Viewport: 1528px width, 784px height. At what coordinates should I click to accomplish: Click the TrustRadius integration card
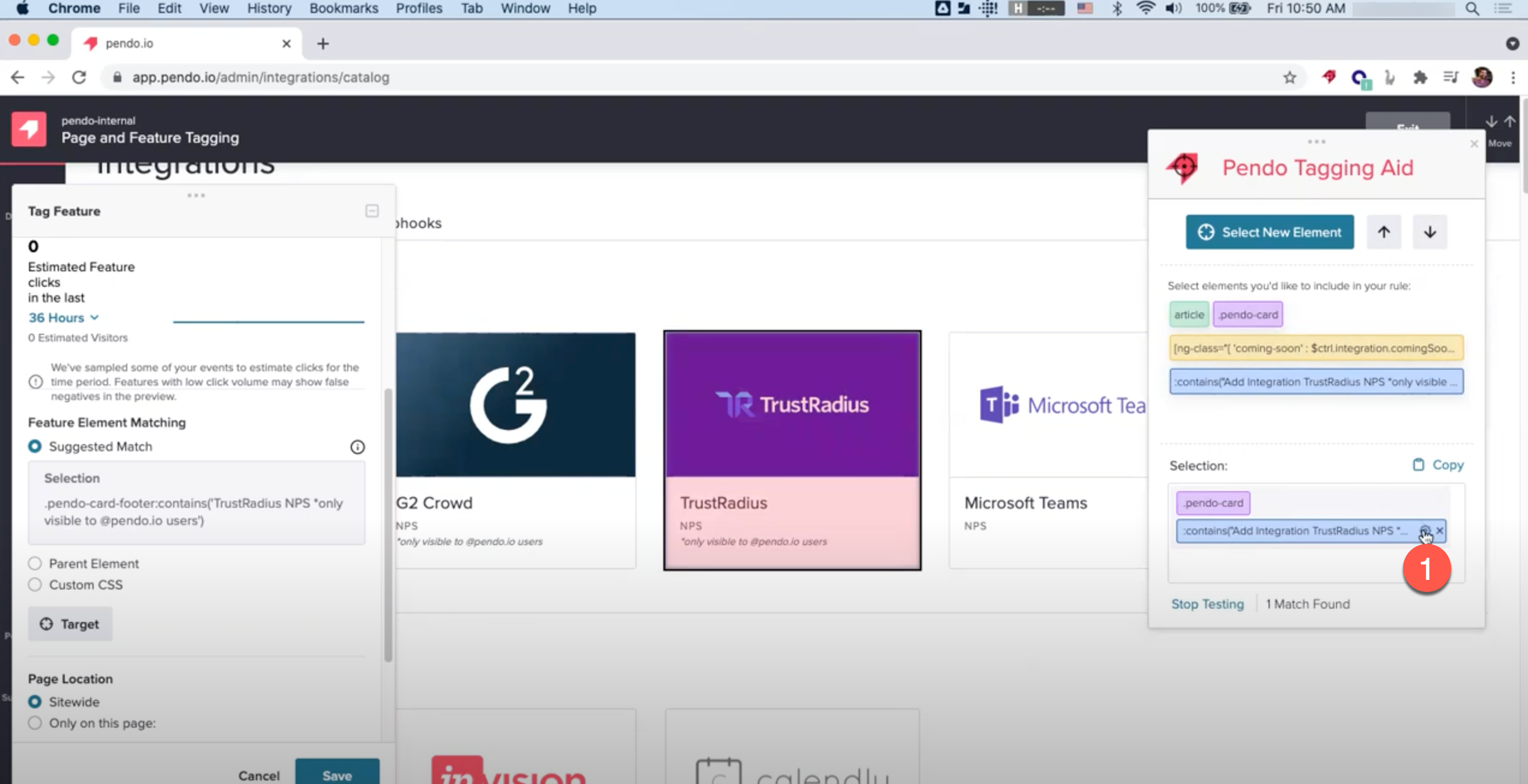pos(792,450)
